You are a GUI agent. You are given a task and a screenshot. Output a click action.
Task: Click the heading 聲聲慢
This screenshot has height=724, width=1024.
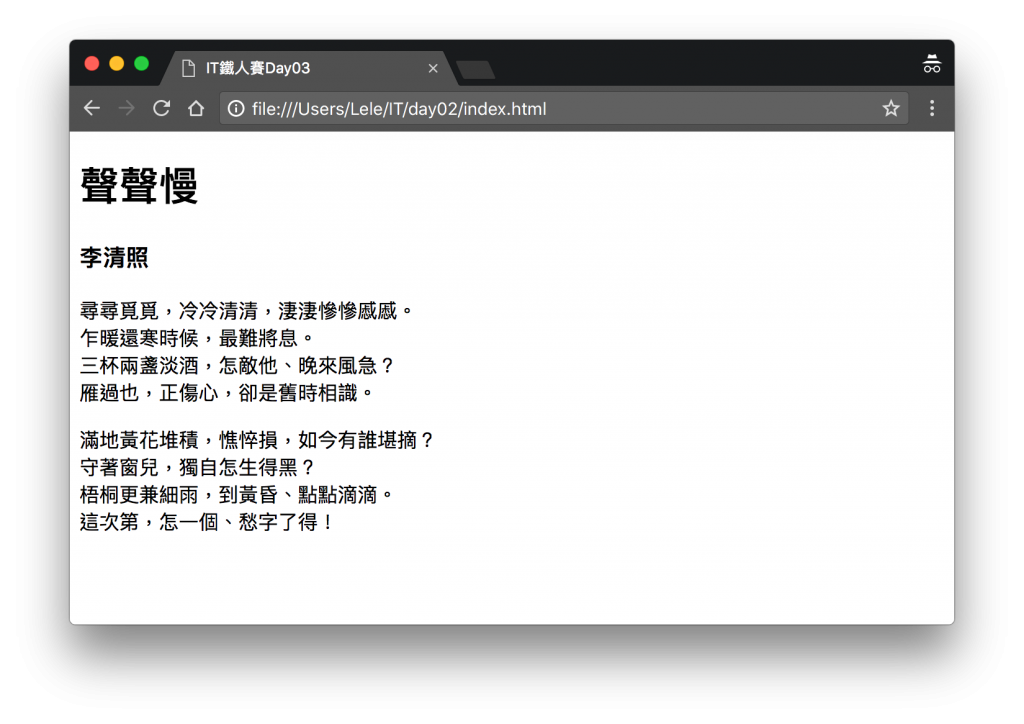(138, 185)
